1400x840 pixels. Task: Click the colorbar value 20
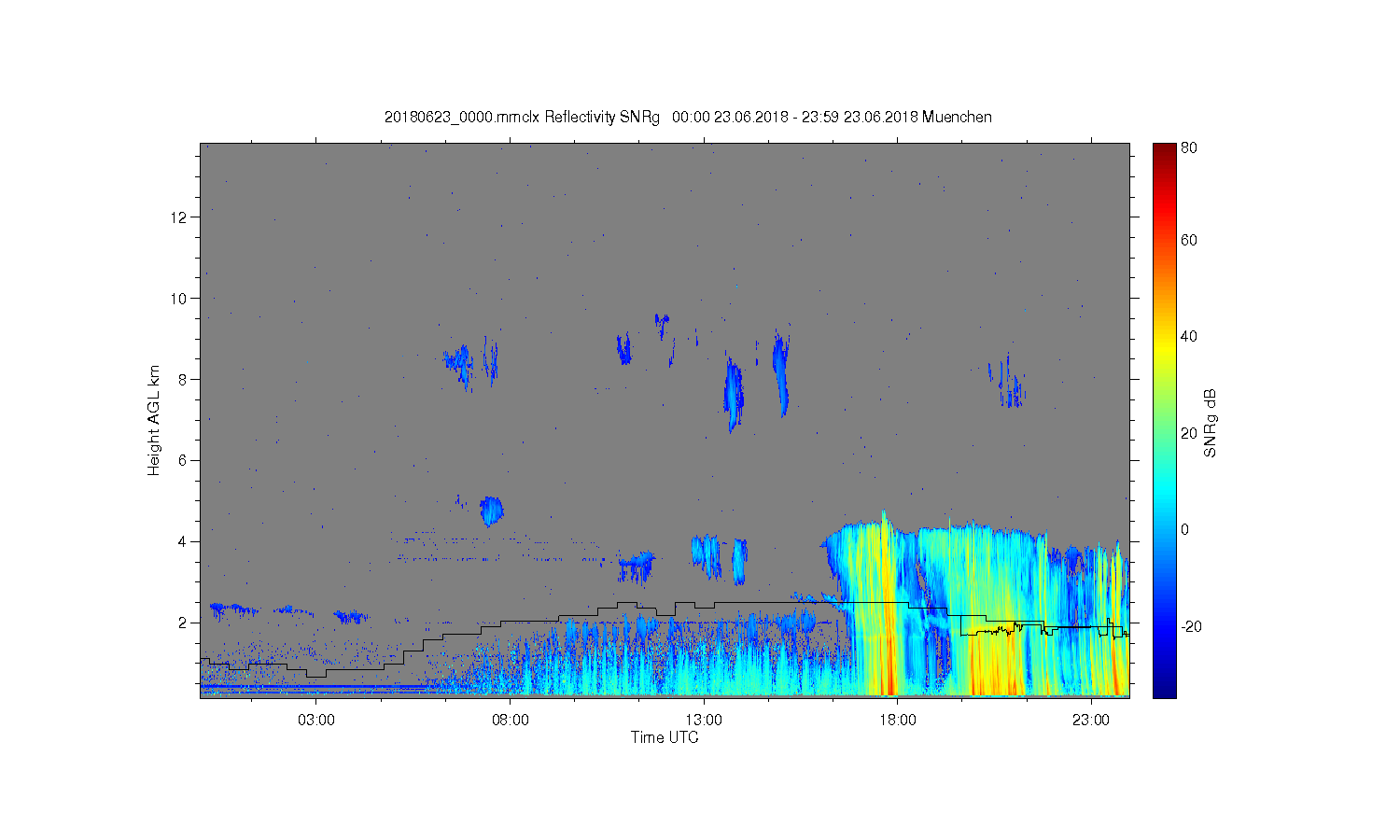tap(1189, 433)
